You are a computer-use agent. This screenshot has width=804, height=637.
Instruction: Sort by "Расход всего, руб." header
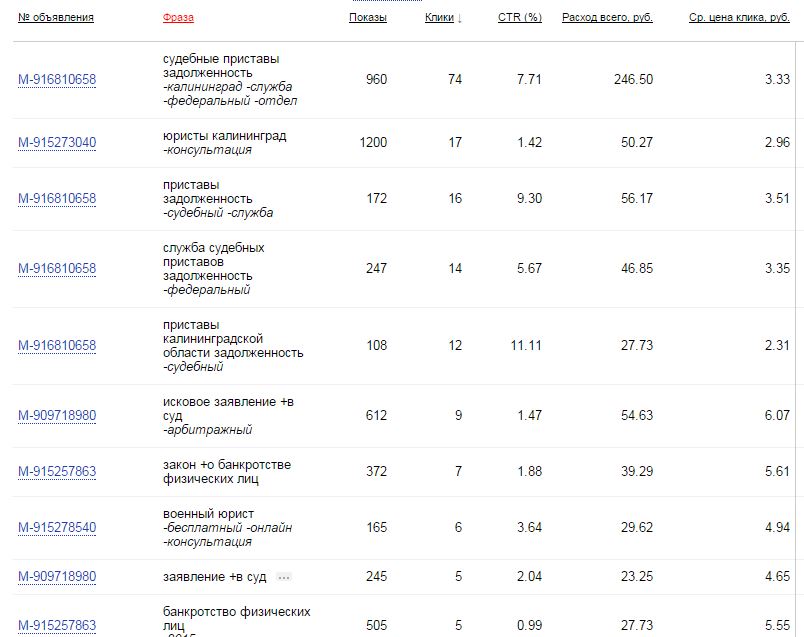coord(607,18)
